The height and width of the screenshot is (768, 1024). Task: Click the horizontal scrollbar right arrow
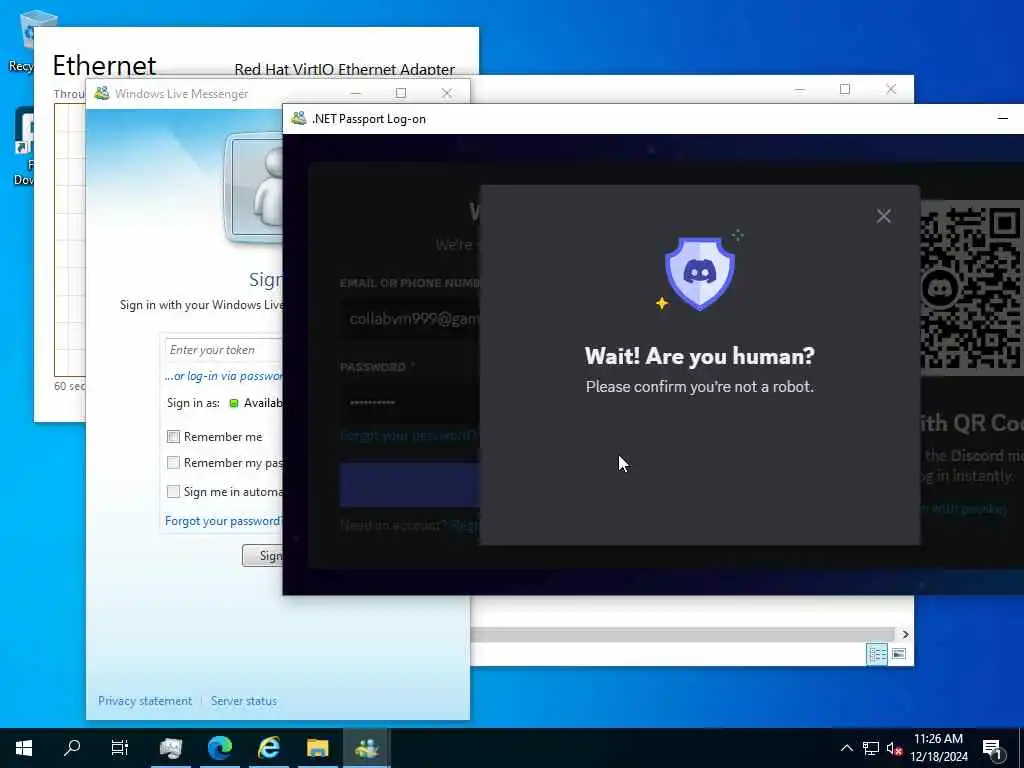tap(905, 634)
